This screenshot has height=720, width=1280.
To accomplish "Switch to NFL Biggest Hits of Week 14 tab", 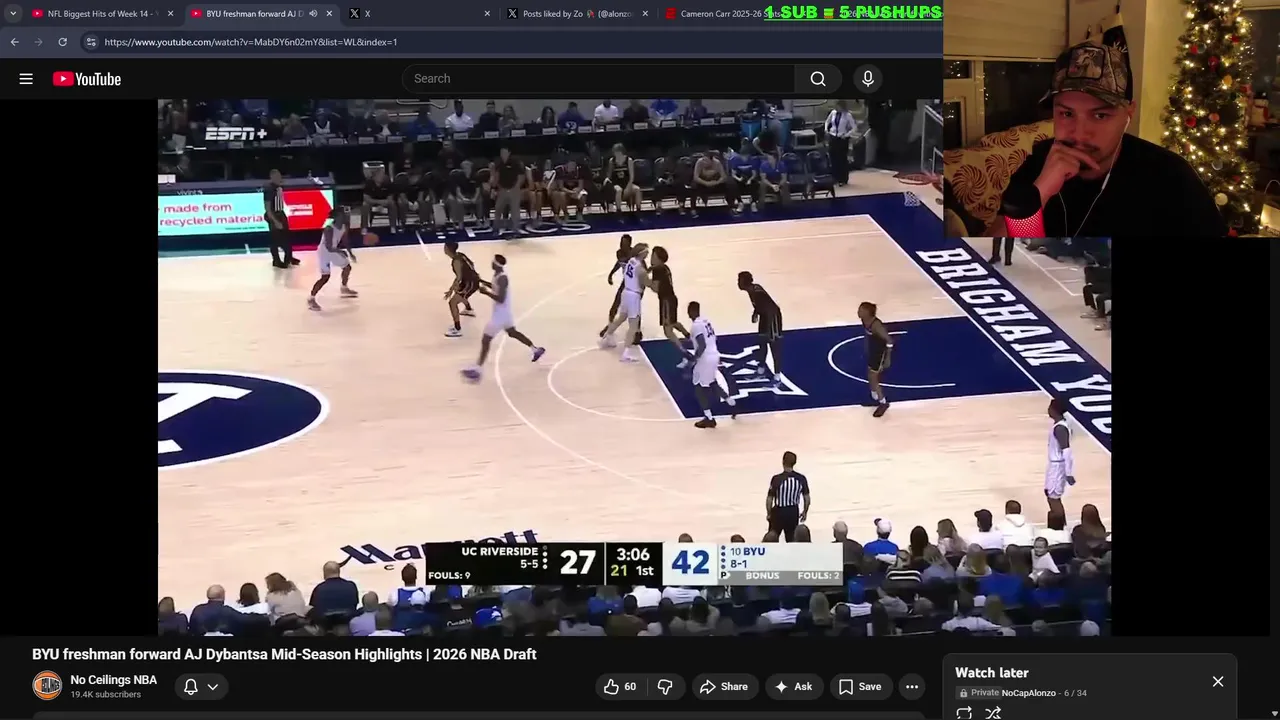I will pos(102,14).
